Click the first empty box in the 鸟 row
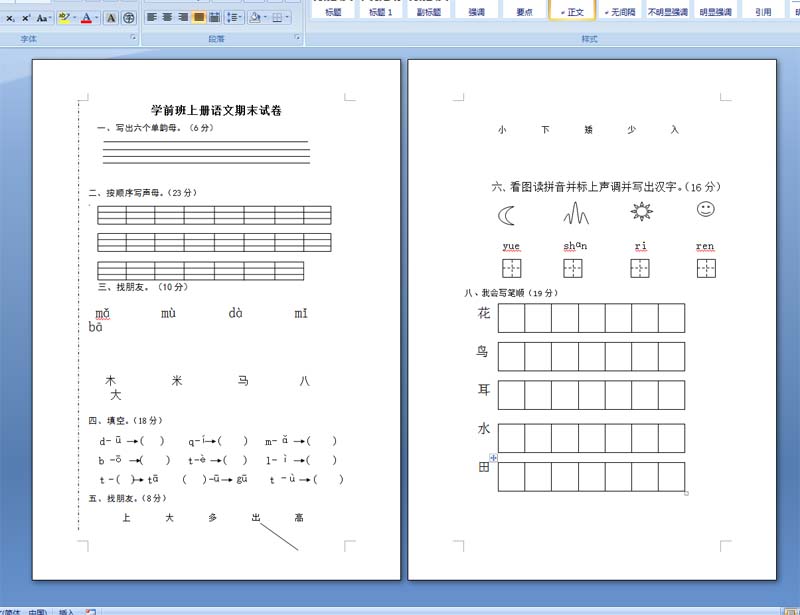This screenshot has width=800, height=615. 511,356
